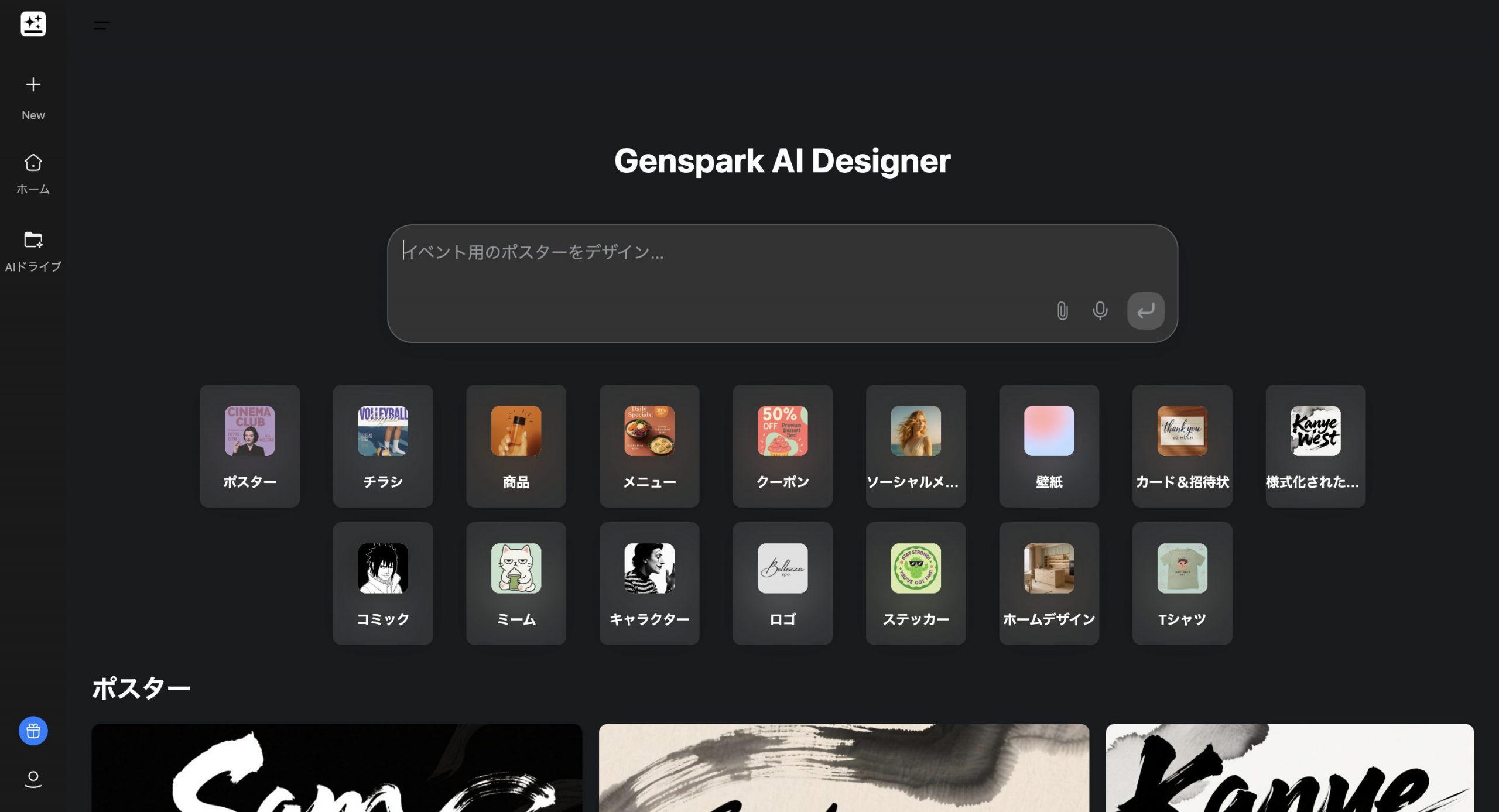Select the Tシャツ category card
The width and height of the screenshot is (1499, 812).
(x=1182, y=583)
